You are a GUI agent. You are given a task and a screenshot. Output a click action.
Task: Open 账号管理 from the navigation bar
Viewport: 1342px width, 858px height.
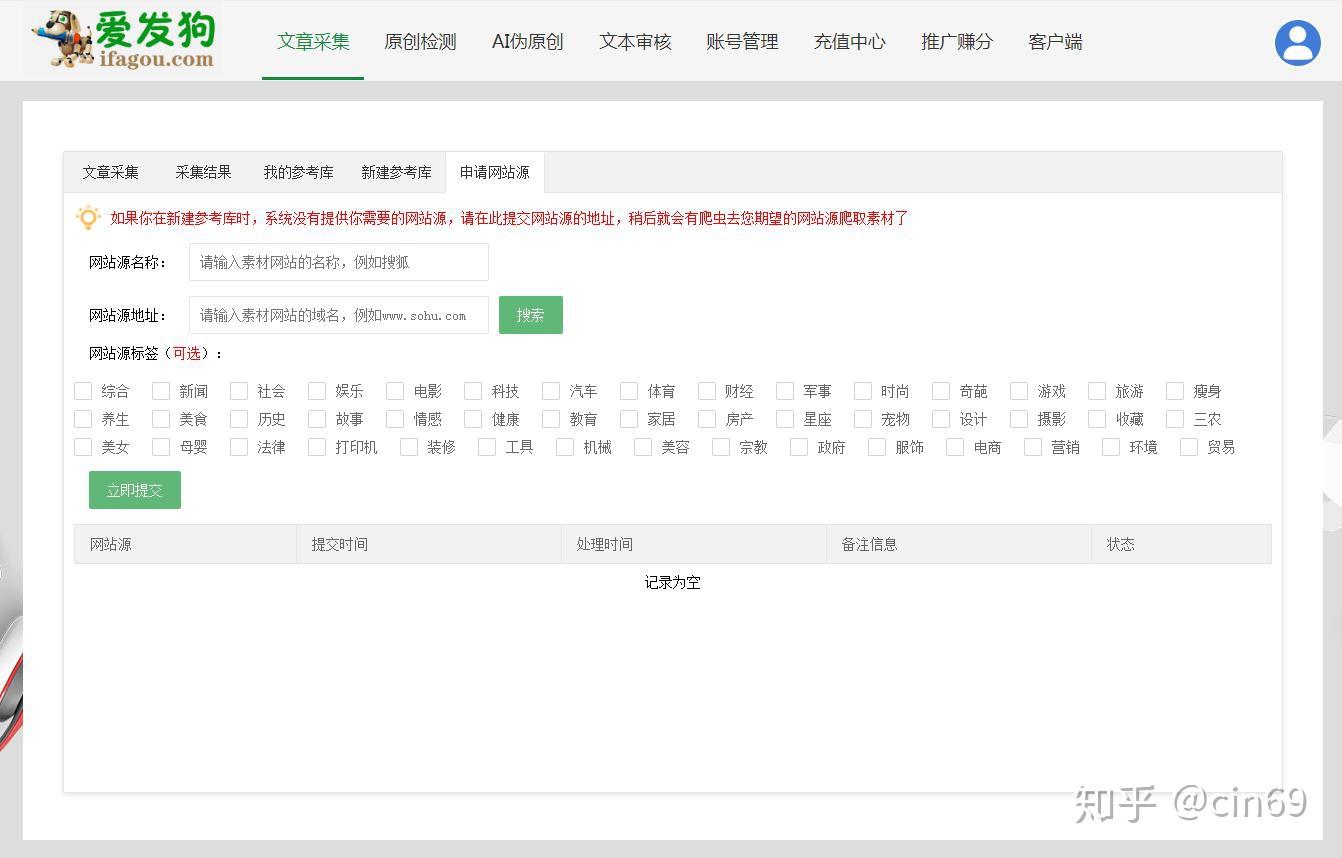click(742, 42)
